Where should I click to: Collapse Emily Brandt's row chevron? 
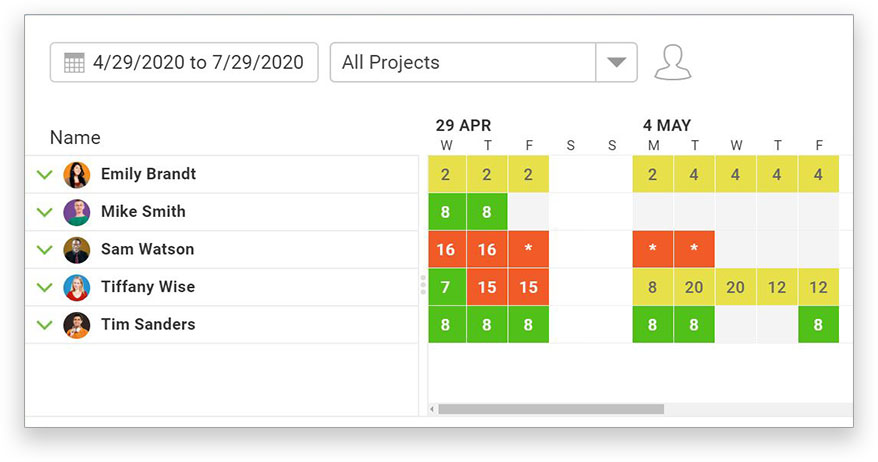pyautogui.click(x=44, y=175)
